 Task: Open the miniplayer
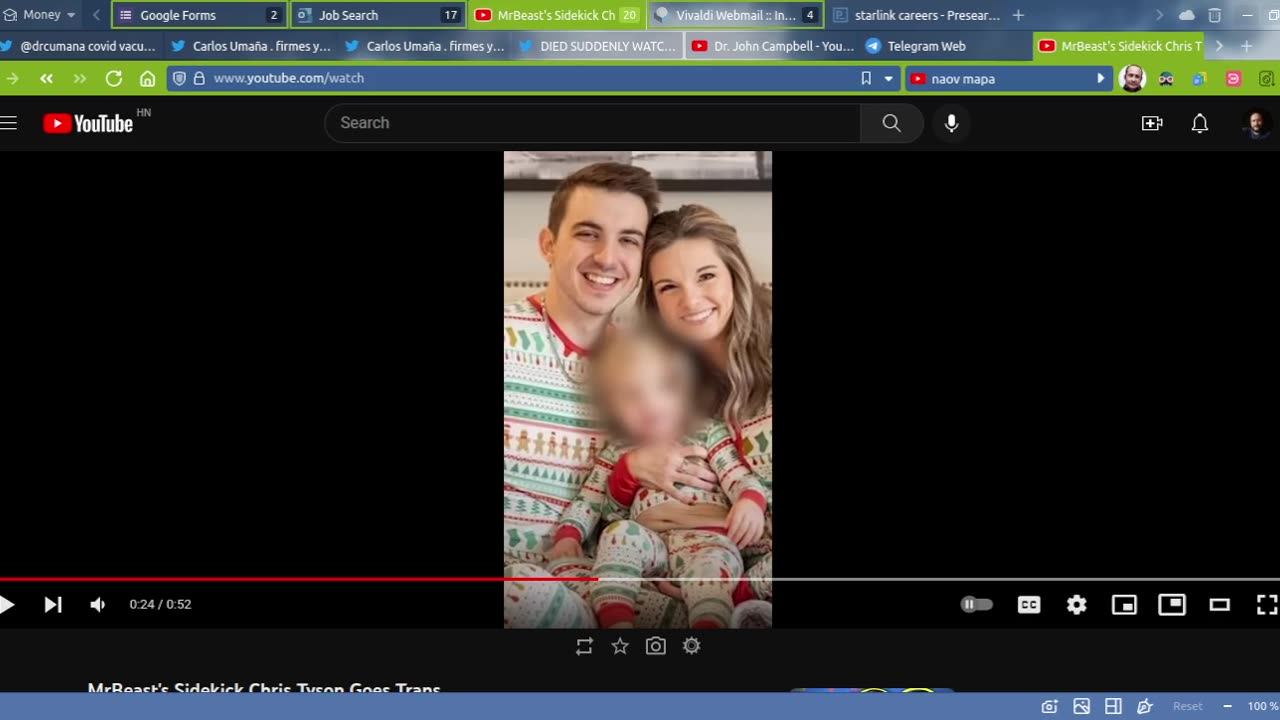pos(1124,604)
